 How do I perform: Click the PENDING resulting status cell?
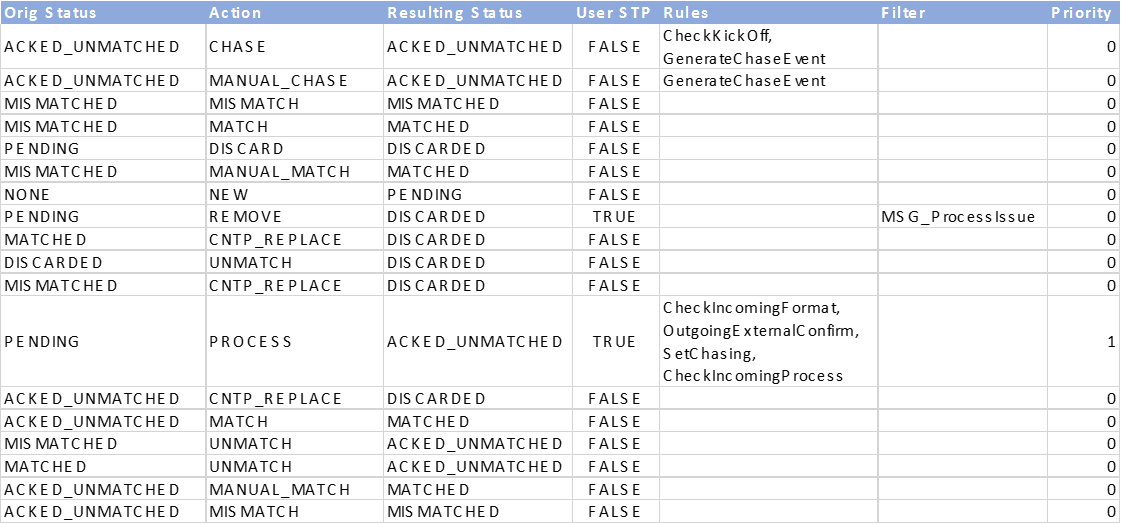click(478, 194)
